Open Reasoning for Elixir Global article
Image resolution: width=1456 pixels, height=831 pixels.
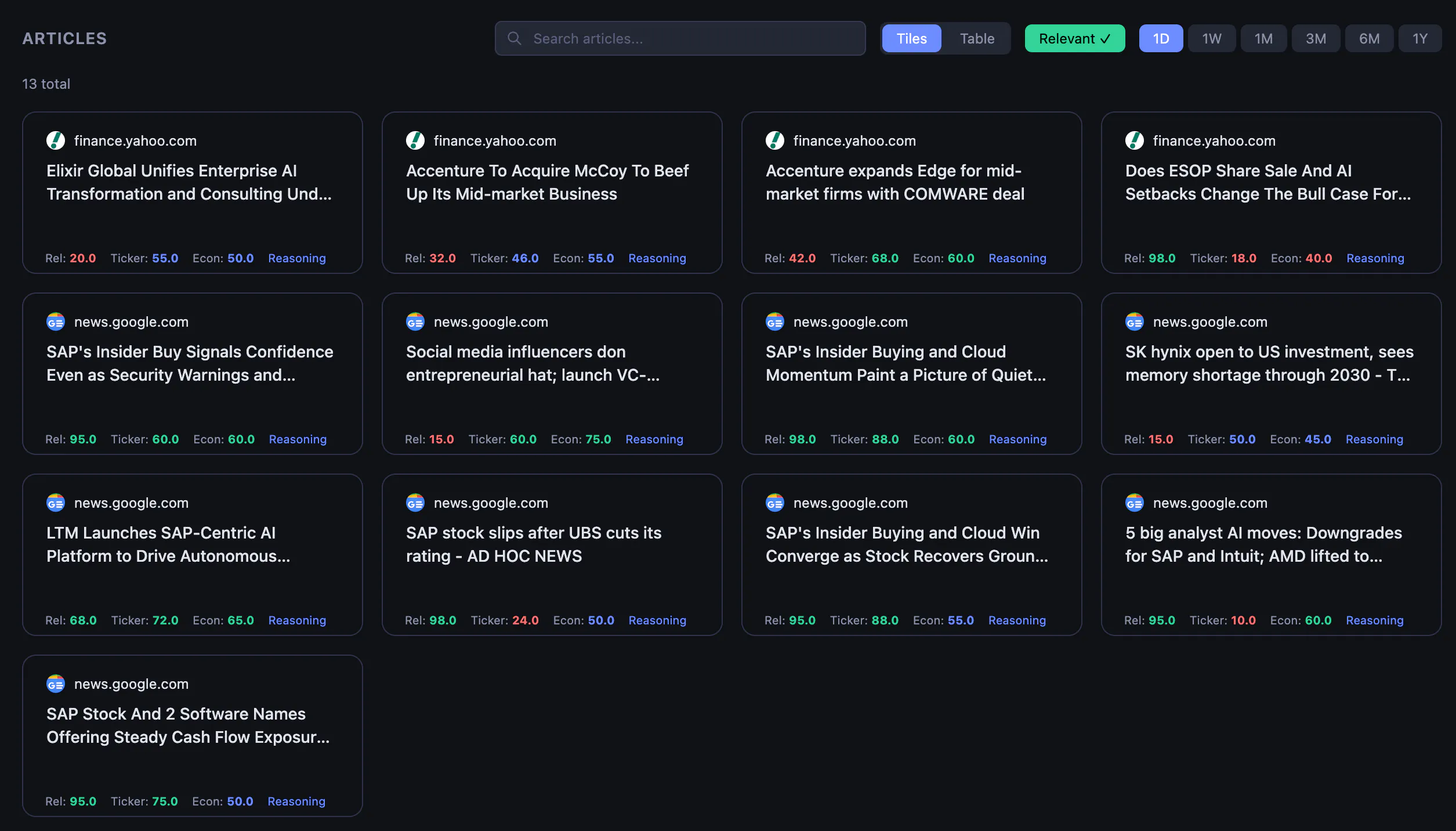pos(297,258)
